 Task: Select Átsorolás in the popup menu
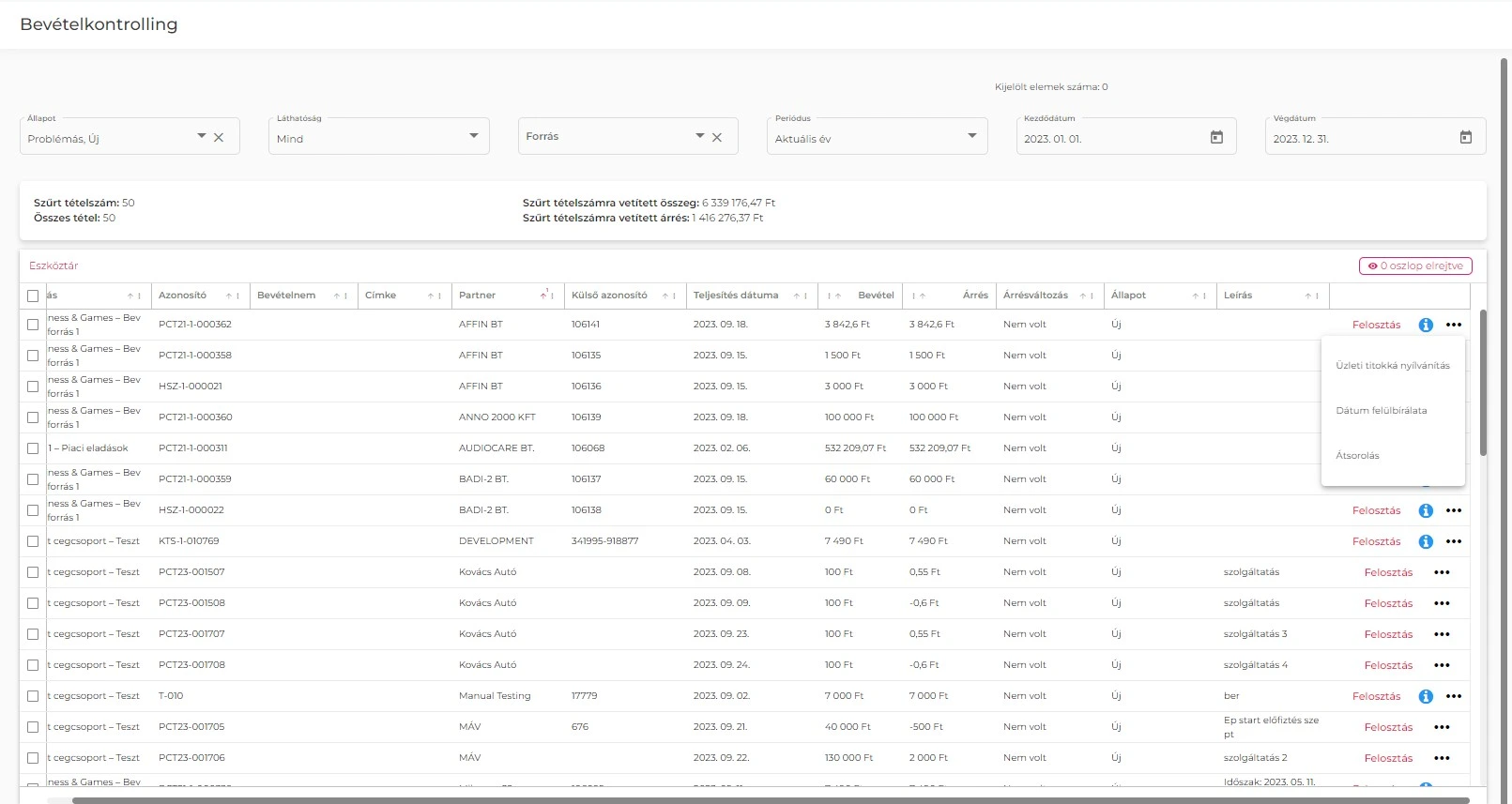(x=1357, y=456)
